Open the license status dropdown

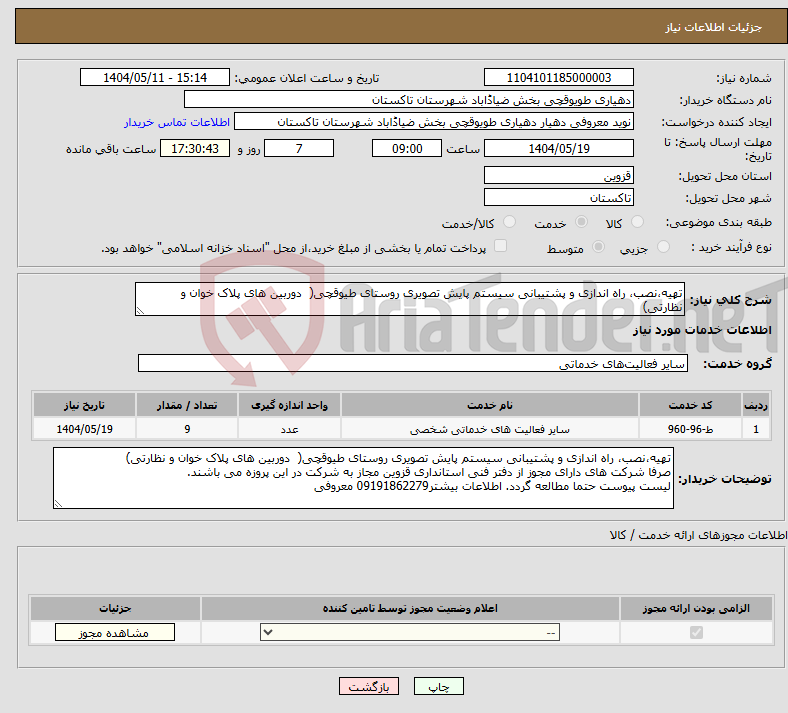click(410, 632)
